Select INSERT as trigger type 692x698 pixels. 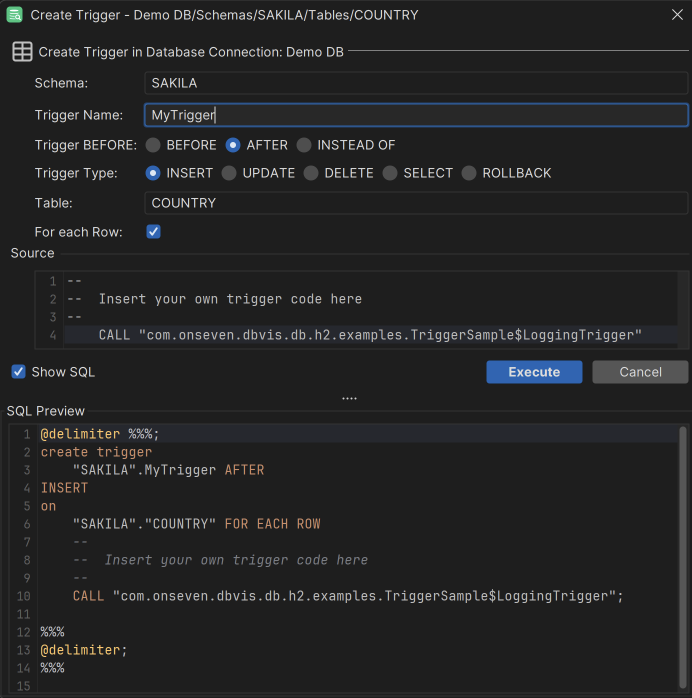point(153,173)
